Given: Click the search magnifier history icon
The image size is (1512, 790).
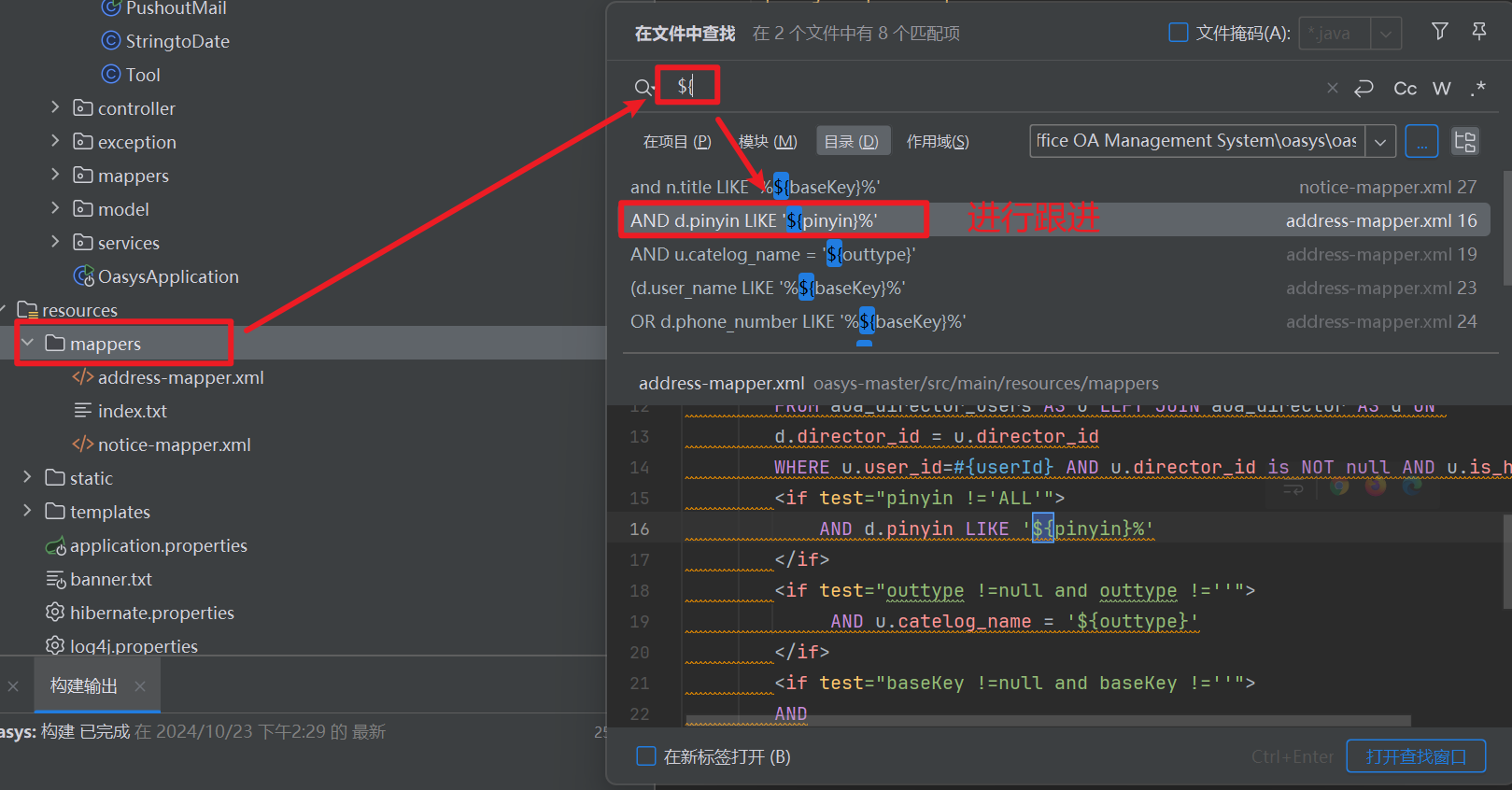Looking at the screenshot, I should pos(644,88).
